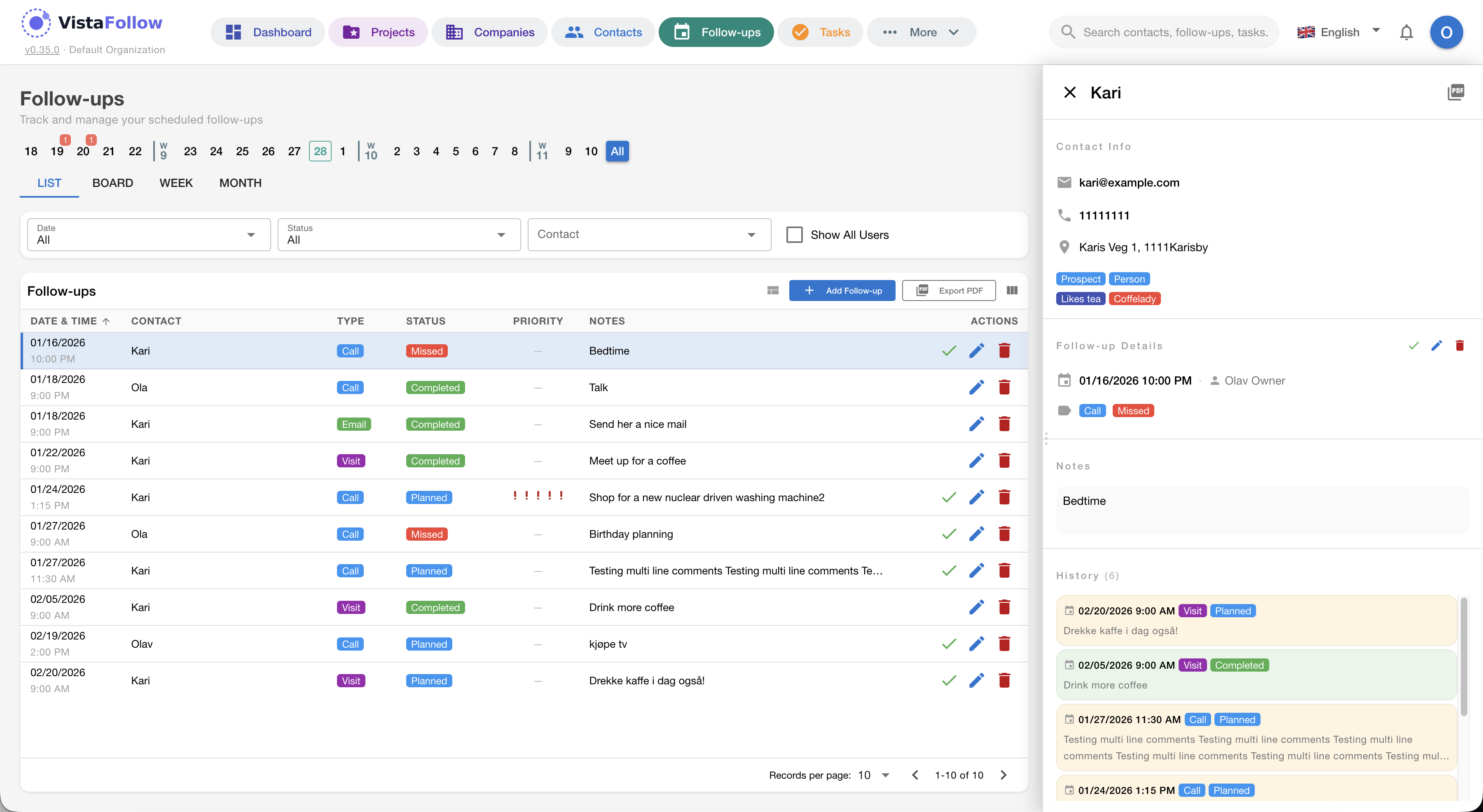Export Kari's panel as PDF icon

[1456, 92]
